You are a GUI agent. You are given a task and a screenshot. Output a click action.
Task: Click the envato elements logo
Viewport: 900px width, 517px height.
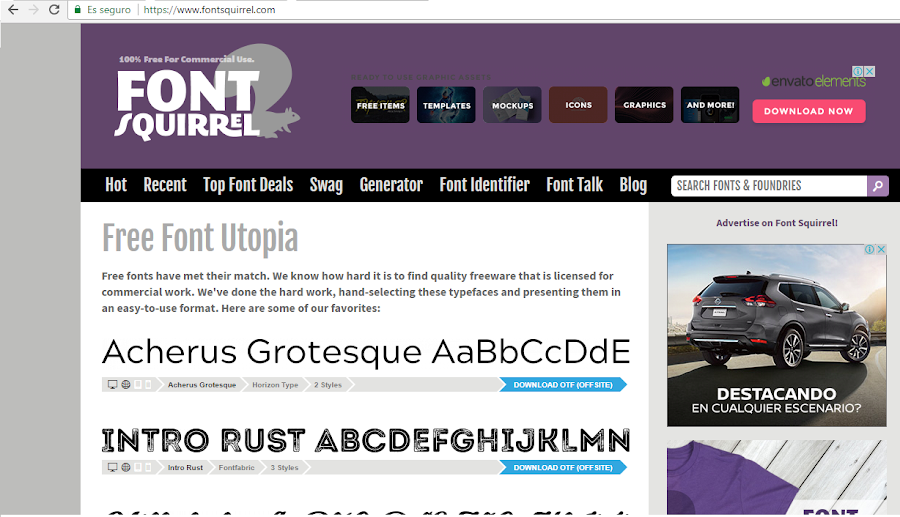(x=813, y=81)
